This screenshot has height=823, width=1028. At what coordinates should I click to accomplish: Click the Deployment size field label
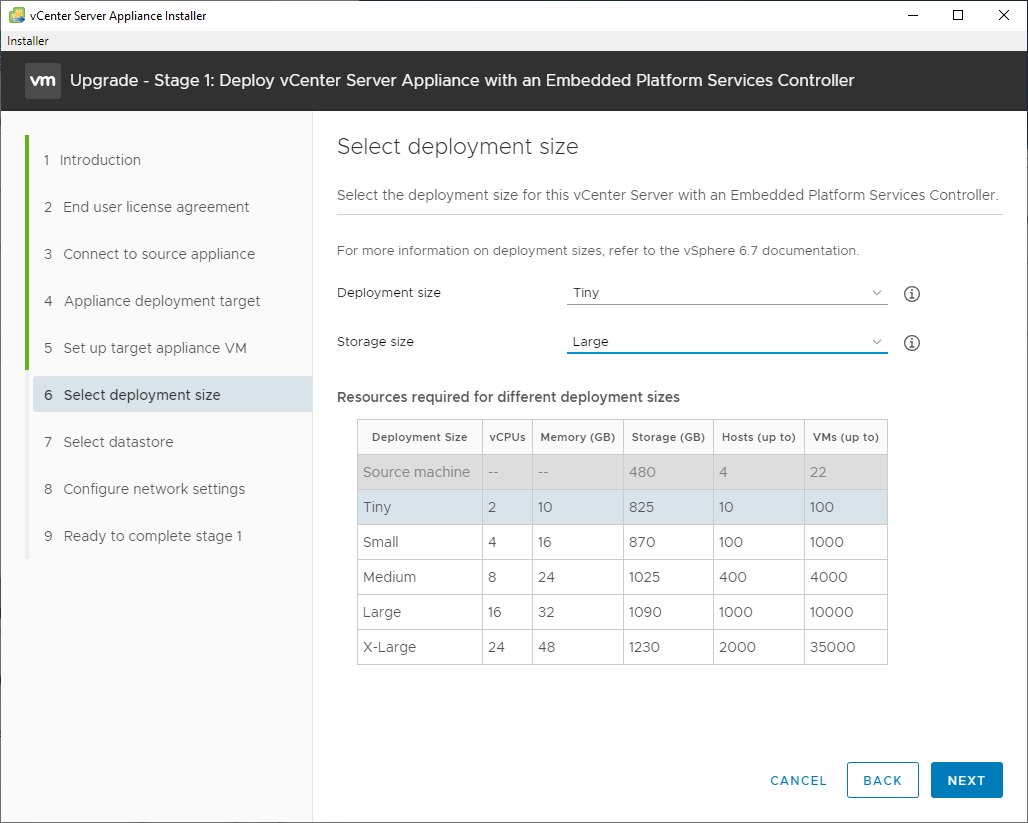tap(389, 293)
